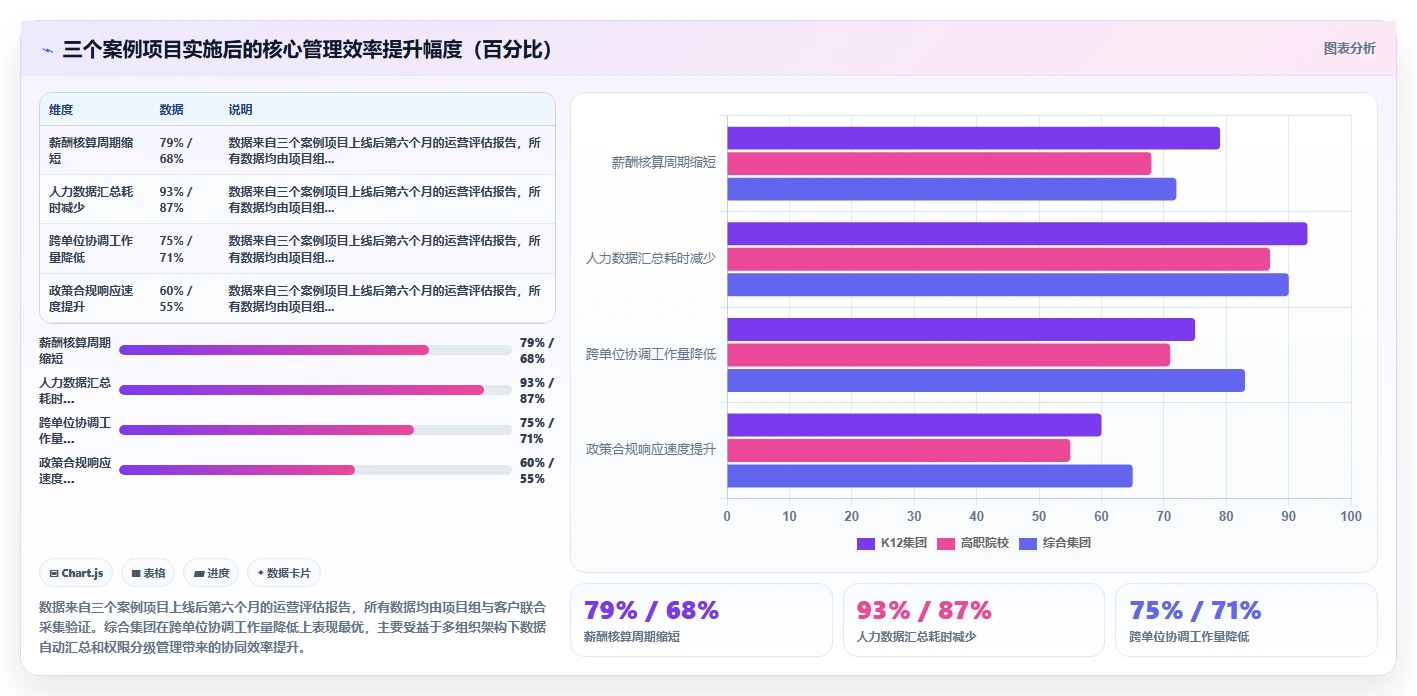The image size is (1417, 696).
Task: Open the 93% / 87% 人力数据汇总耗时减少 stat card
Action: point(974,620)
